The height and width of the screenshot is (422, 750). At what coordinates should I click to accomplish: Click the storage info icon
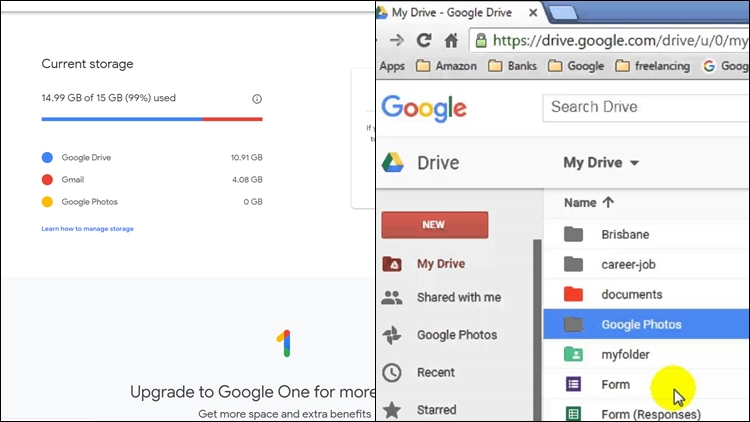pyautogui.click(x=257, y=99)
